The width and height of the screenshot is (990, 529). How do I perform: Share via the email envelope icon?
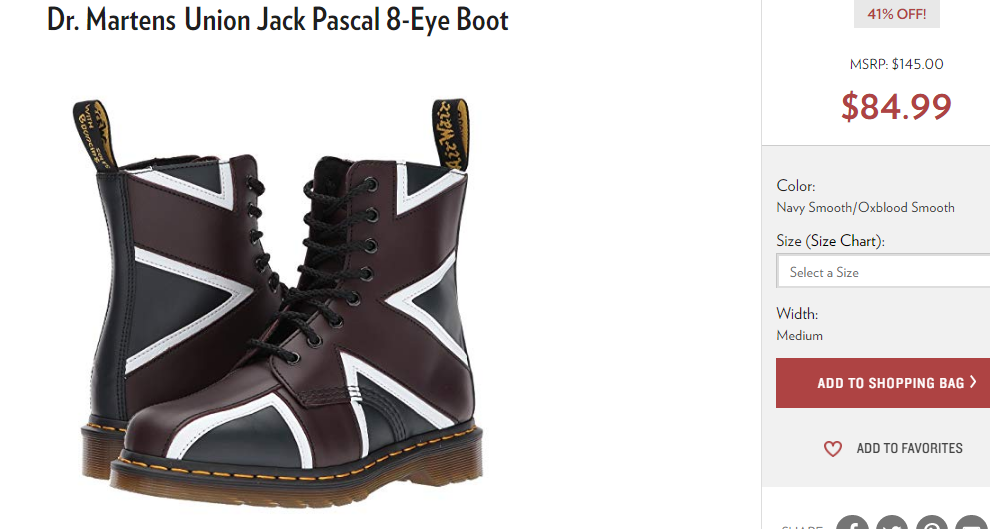coord(972,523)
